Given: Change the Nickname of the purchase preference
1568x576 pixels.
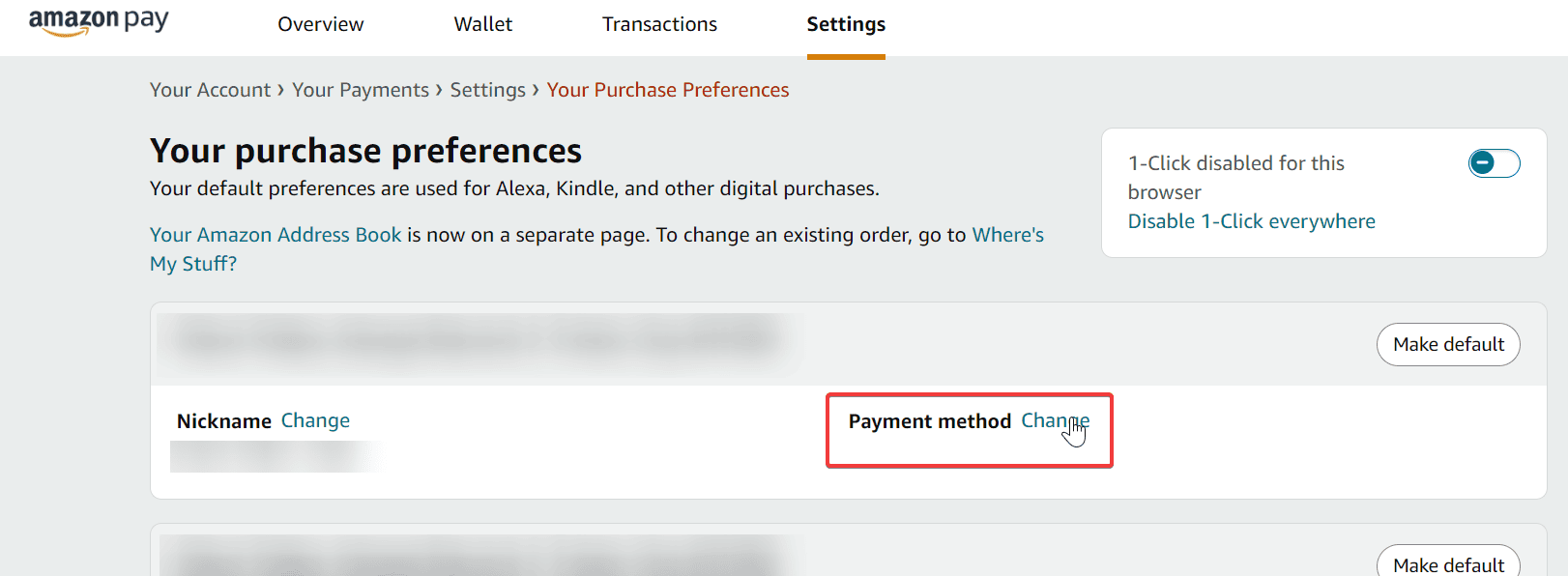Looking at the screenshot, I should tap(315, 420).
